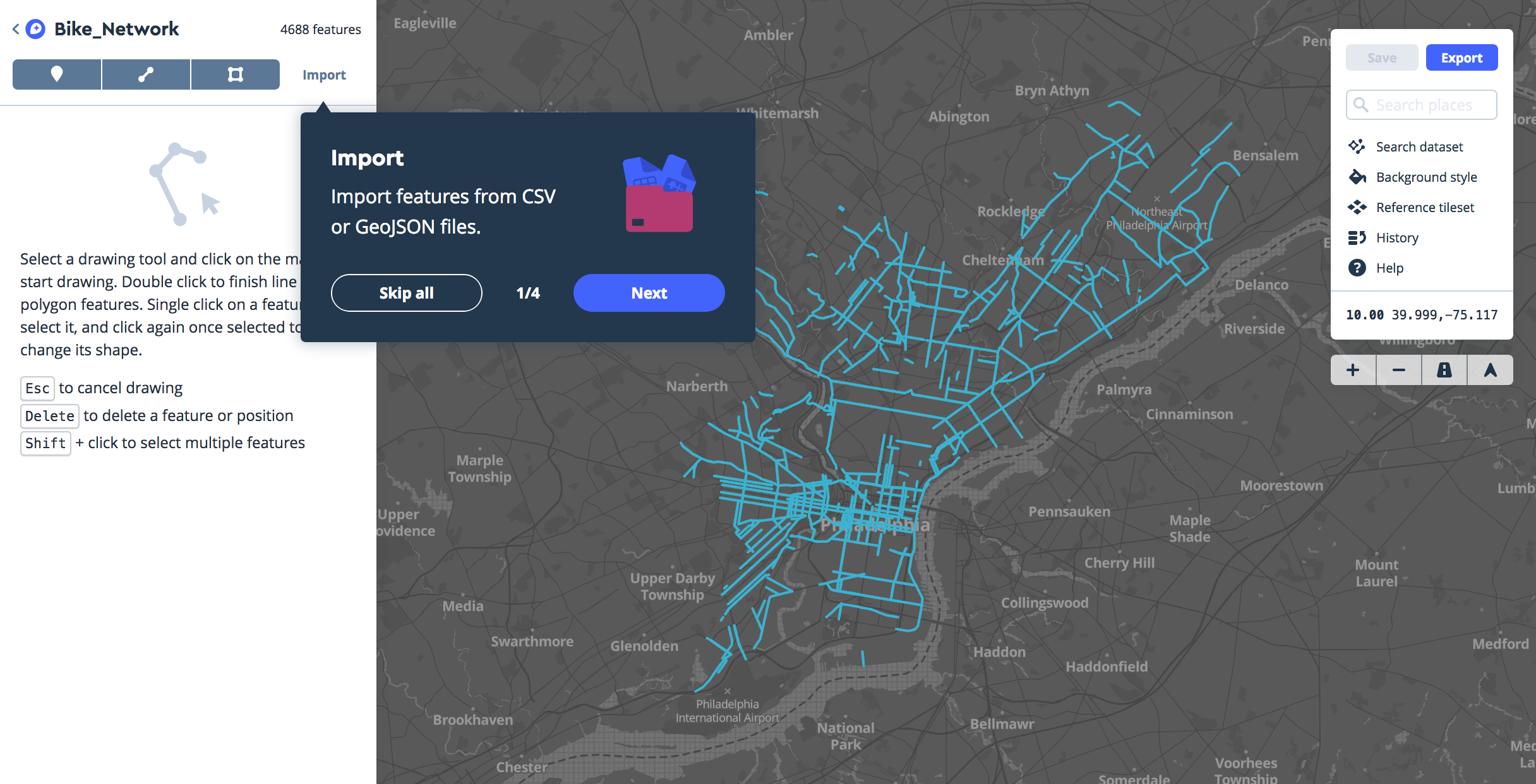The height and width of the screenshot is (784, 1536).
Task: Click the Swarthmore map label
Action: click(532, 641)
